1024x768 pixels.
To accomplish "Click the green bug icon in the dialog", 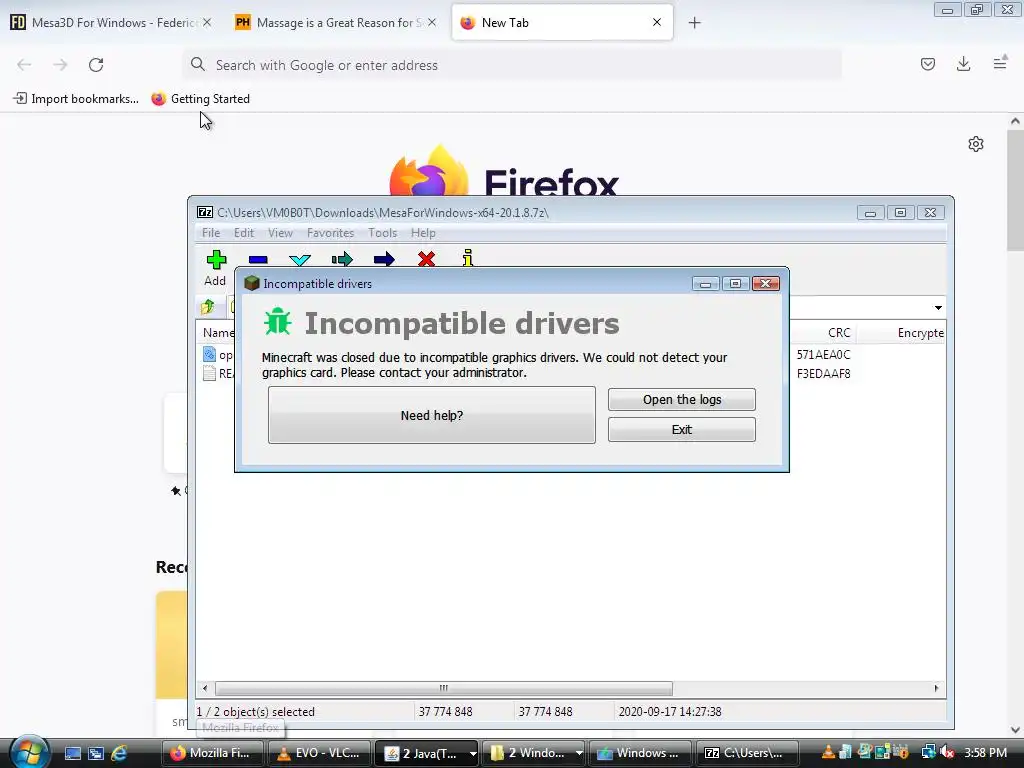I will pos(278,321).
